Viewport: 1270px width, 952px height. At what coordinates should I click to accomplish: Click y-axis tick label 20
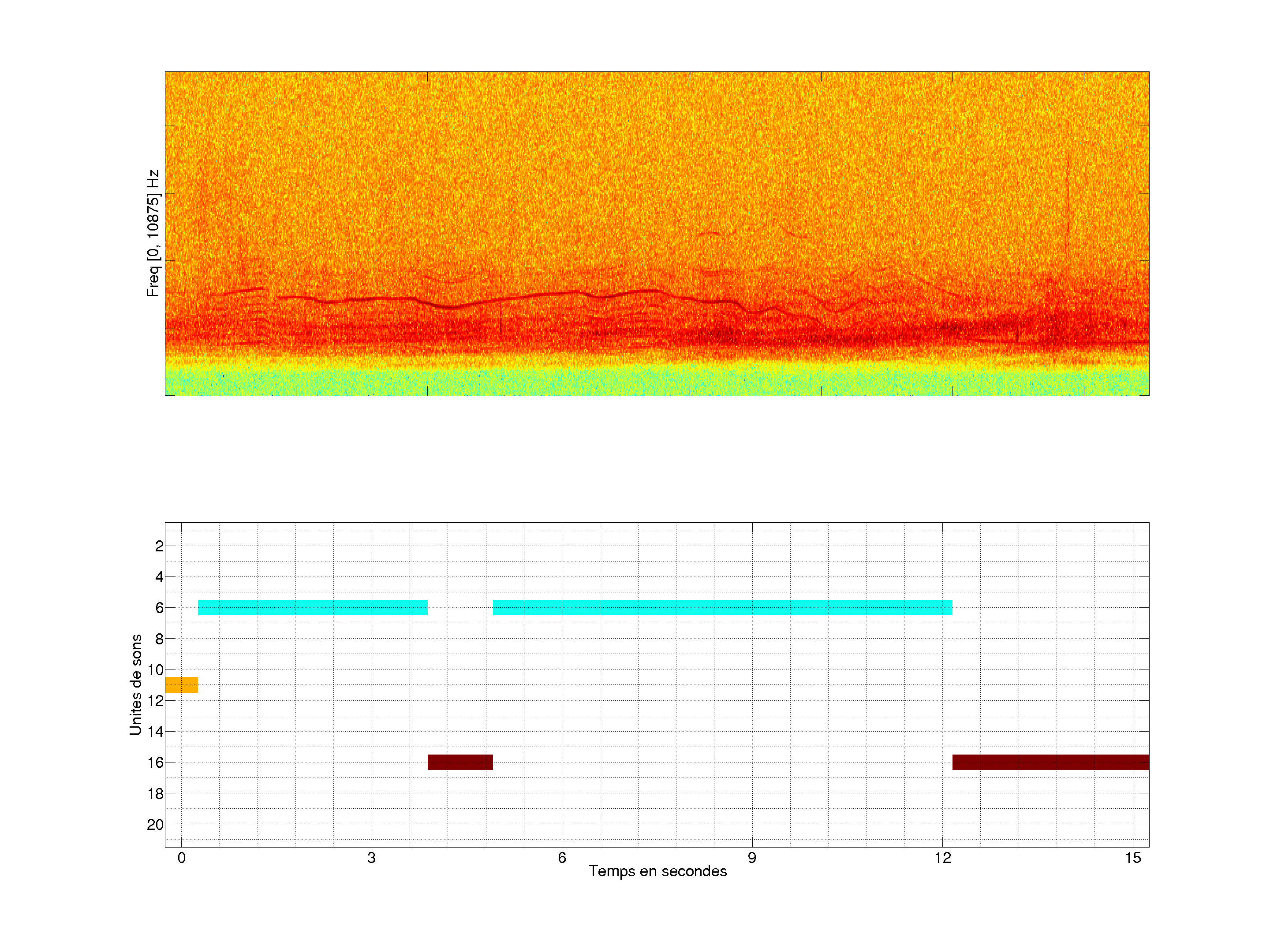point(155,825)
